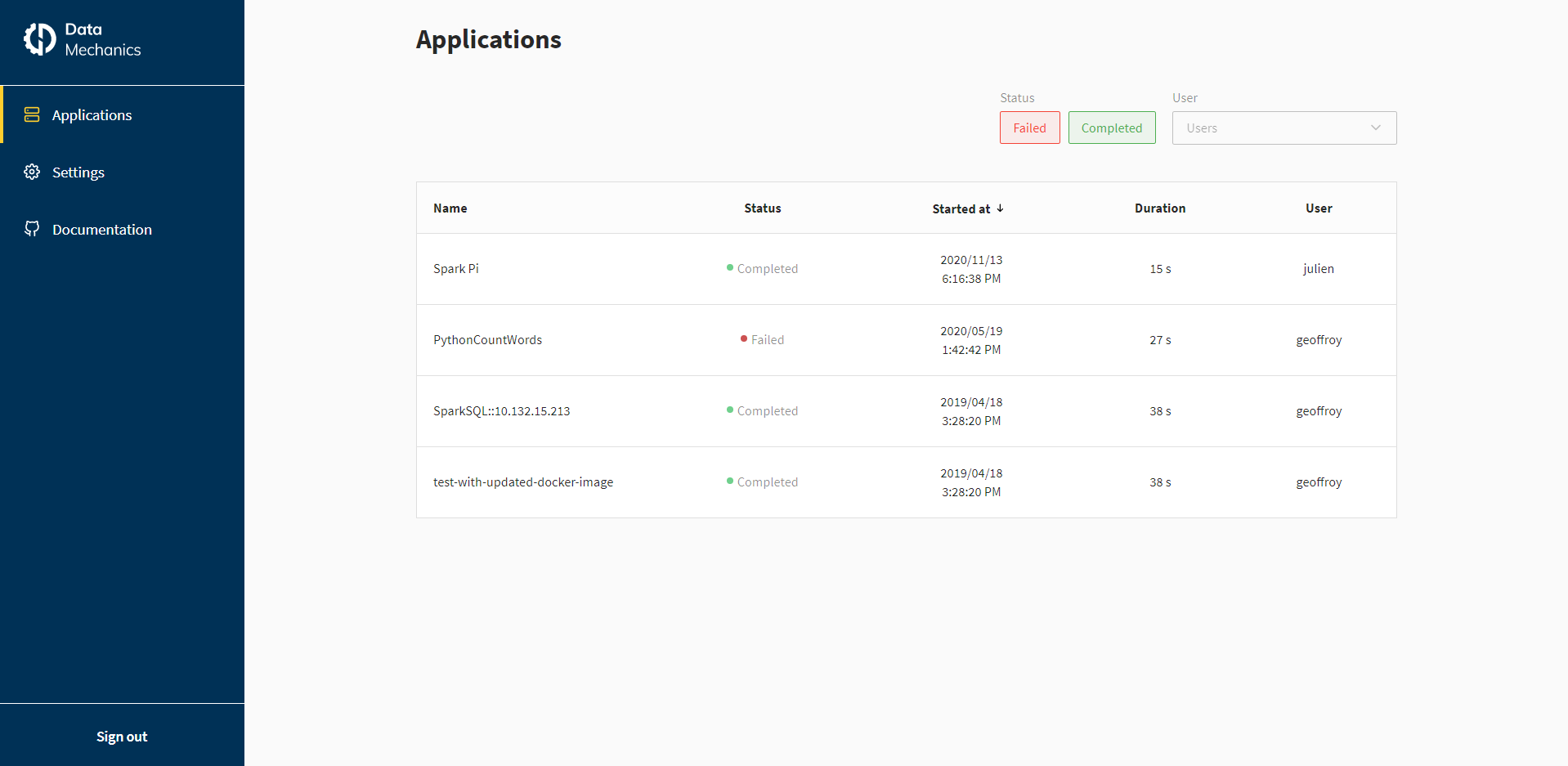Click the status dot on test-with-updated-docker-image row
This screenshot has height=766, width=1568.
coord(730,481)
